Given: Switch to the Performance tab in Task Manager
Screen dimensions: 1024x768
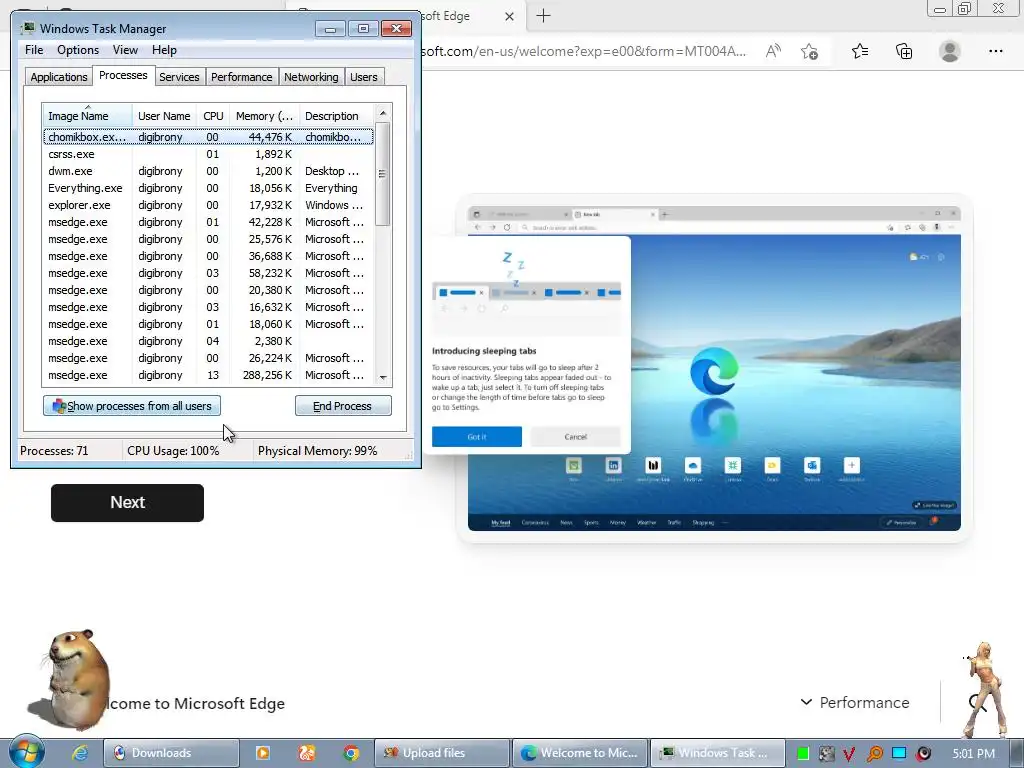Looking at the screenshot, I should click(241, 77).
